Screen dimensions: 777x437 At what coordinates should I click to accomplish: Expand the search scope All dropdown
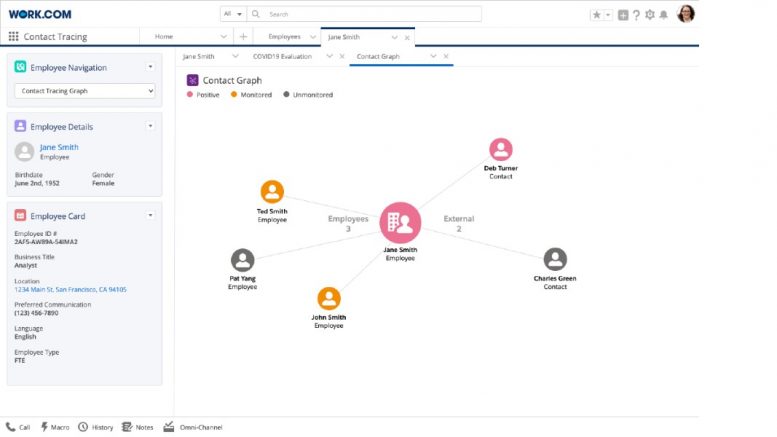click(x=233, y=14)
